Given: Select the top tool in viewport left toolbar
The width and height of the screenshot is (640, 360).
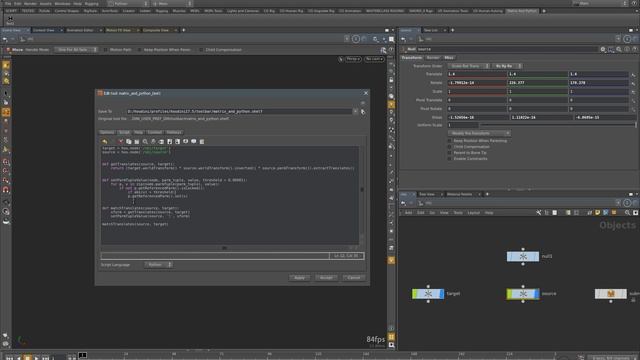Looking at the screenshot, I should (x=6, y=65).
